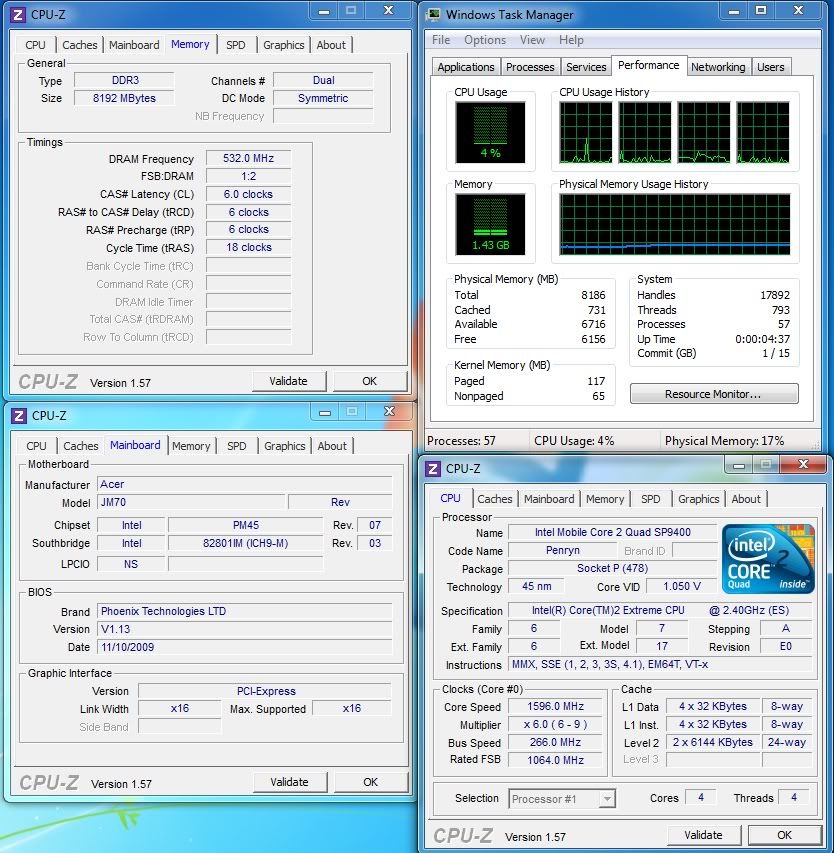Click CPU-Z app icon in Memory window title
This screenshot has width=834, height=853.
(x=18, y=15)
